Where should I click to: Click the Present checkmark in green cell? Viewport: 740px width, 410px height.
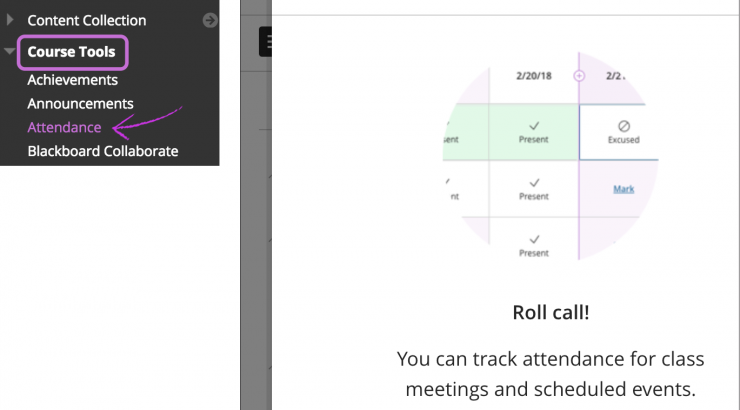pyautogui.click(x=533, y=127)
